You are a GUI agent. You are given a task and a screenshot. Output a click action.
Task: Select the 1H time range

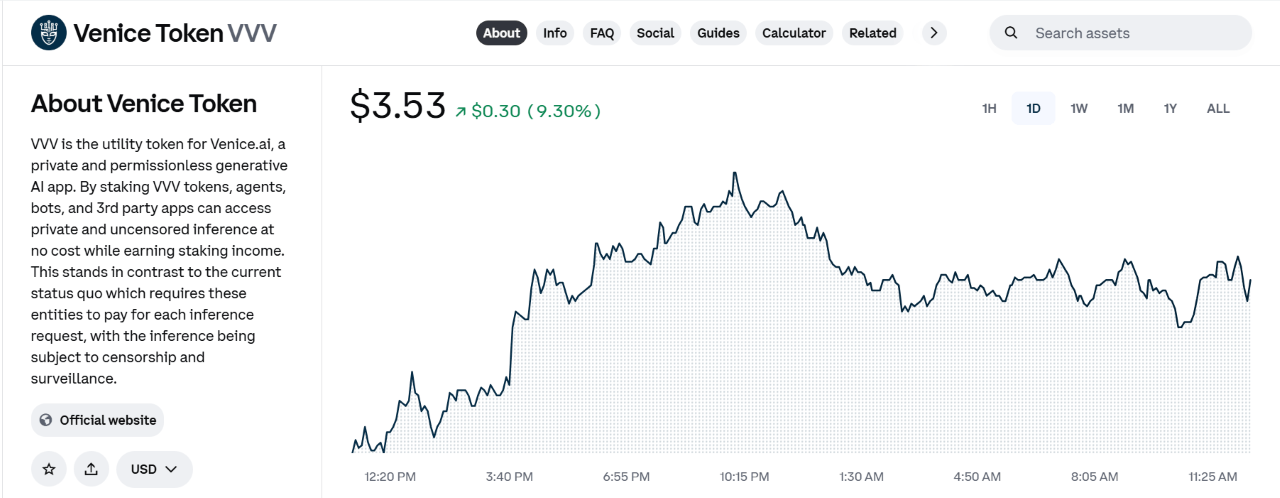[x=989, y=108]
